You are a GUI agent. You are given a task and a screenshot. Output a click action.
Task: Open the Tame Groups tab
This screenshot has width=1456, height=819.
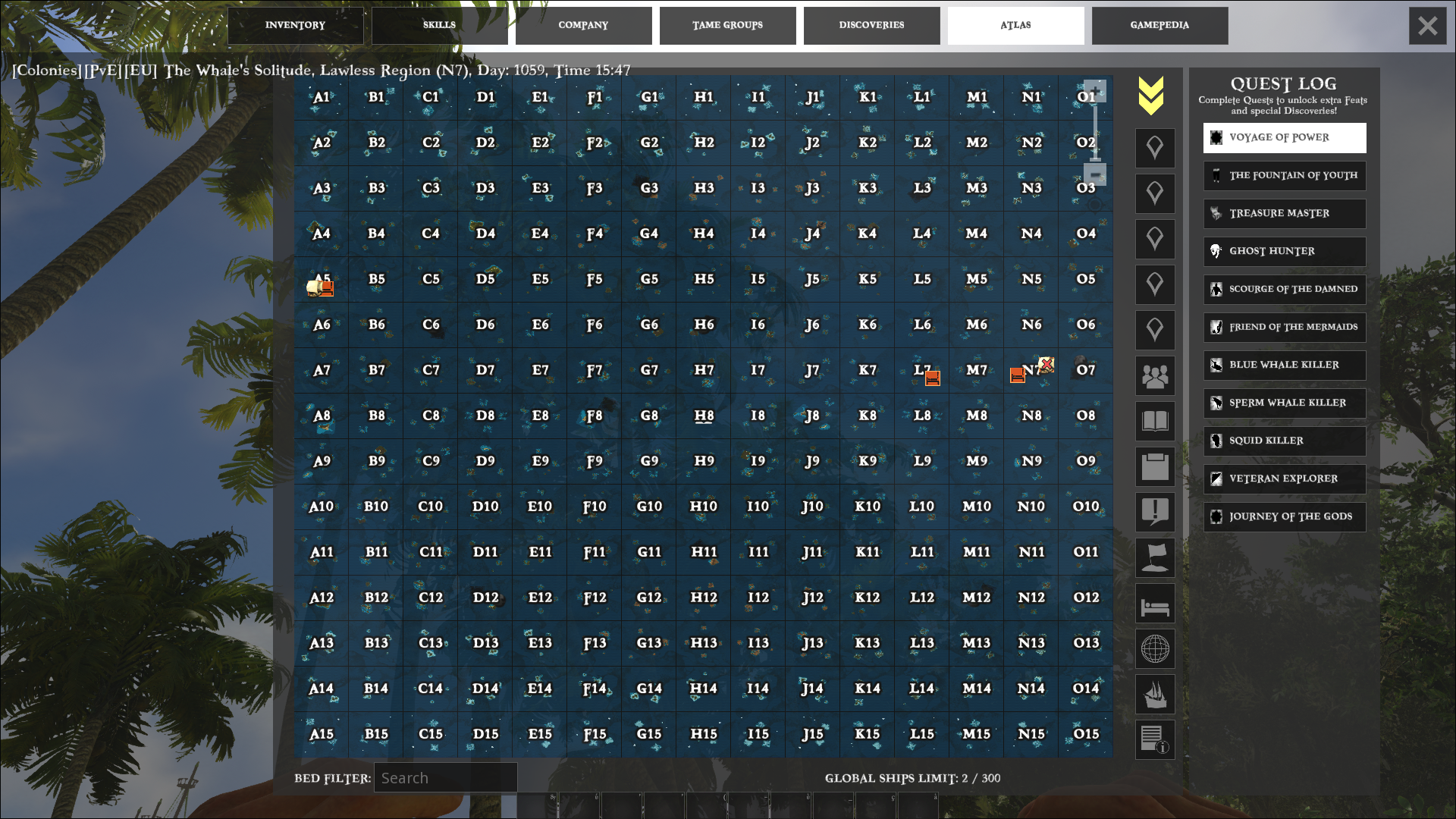(x=728, y=26)
